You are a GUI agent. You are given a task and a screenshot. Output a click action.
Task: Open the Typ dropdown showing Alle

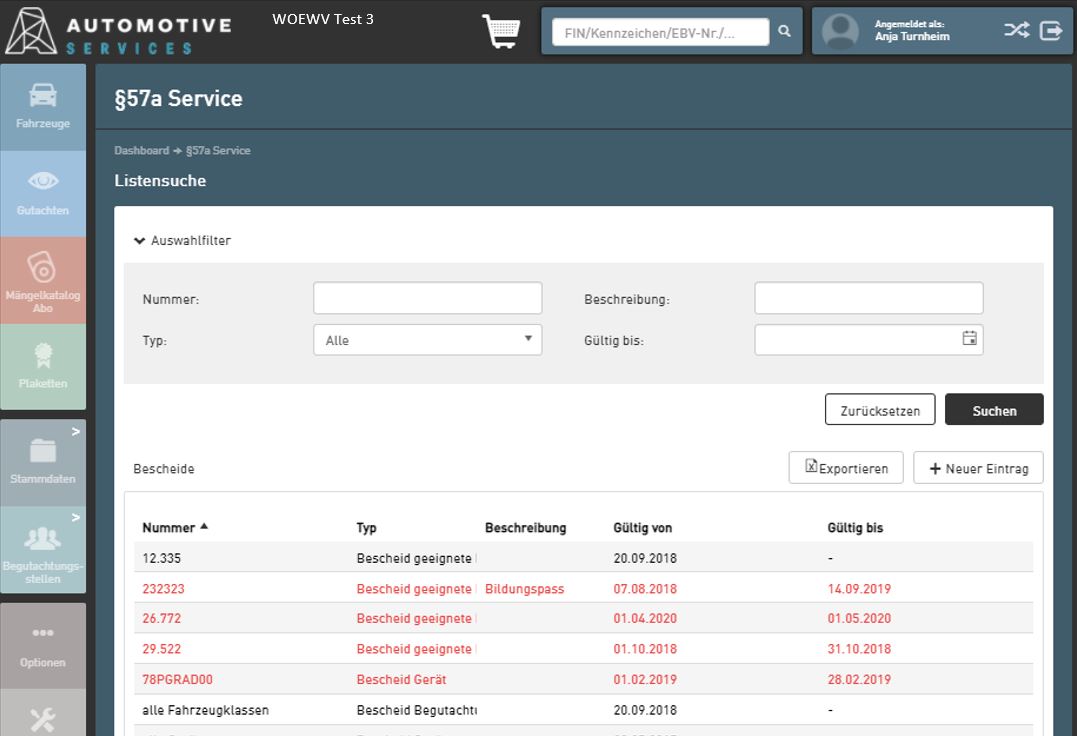[x=427, y=340]
